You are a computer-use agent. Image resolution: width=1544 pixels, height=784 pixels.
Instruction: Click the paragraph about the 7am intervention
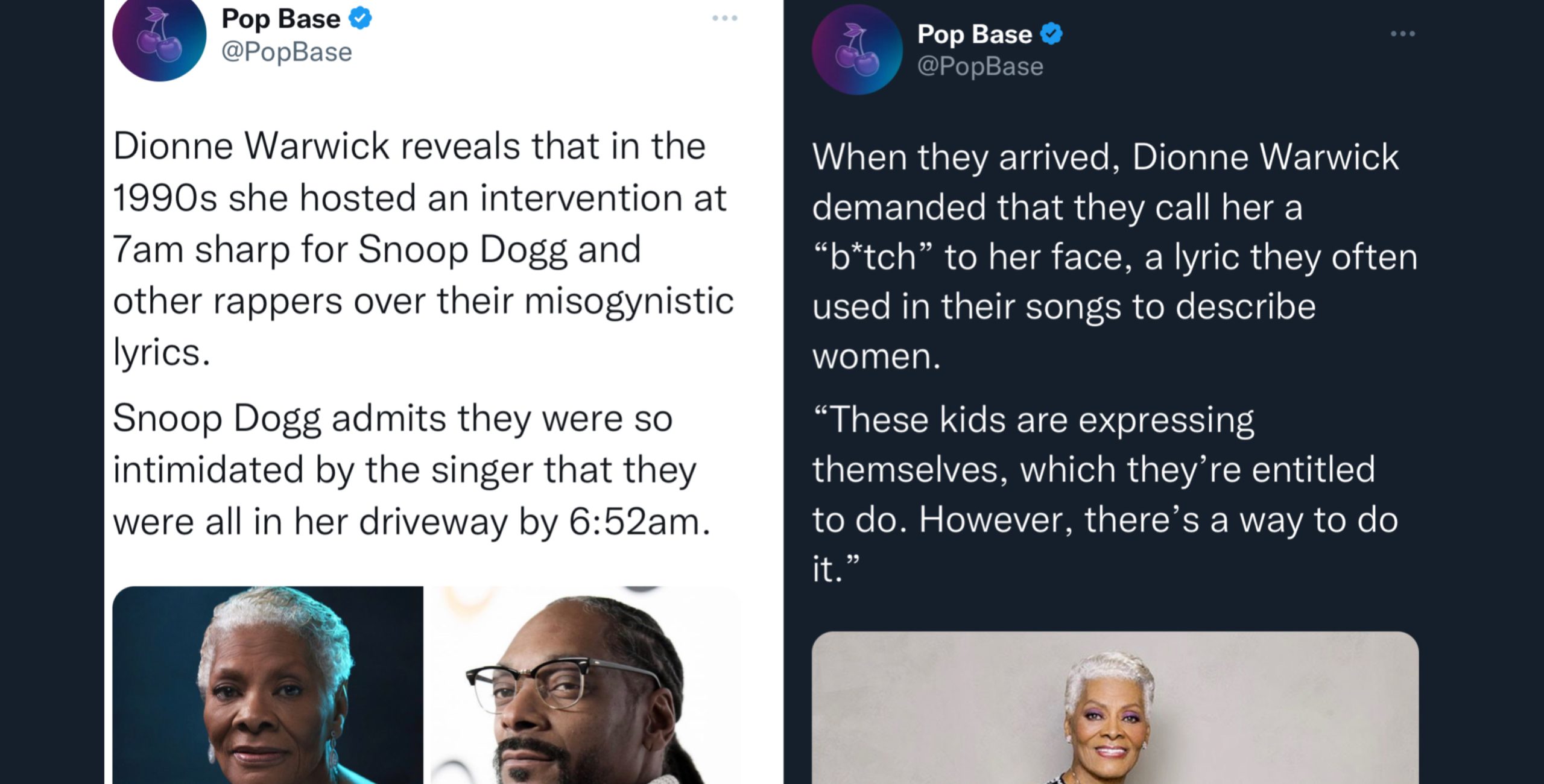[423, 249]
